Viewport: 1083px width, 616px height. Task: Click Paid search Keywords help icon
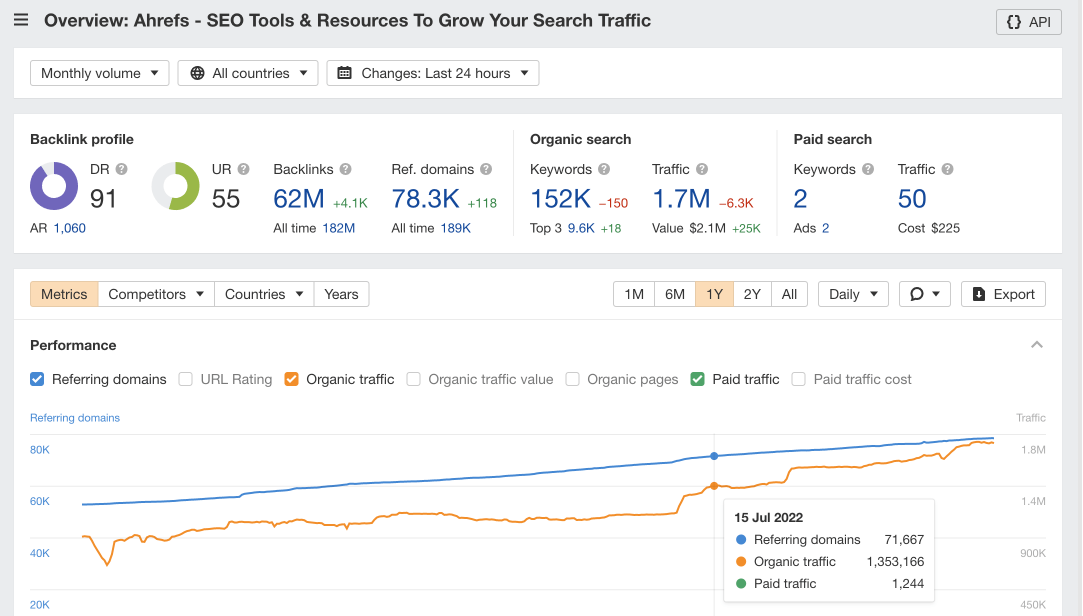(868, 169)
